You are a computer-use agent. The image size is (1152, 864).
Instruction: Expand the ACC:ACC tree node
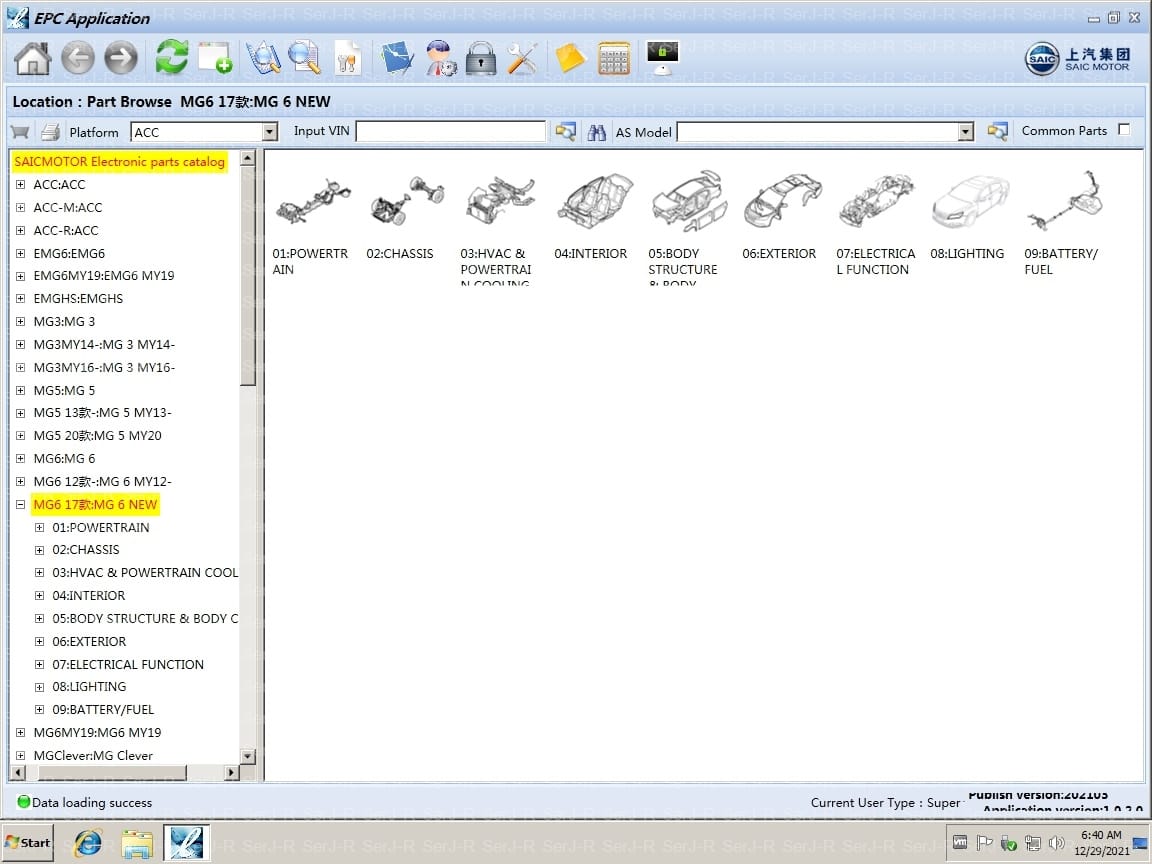21,184
